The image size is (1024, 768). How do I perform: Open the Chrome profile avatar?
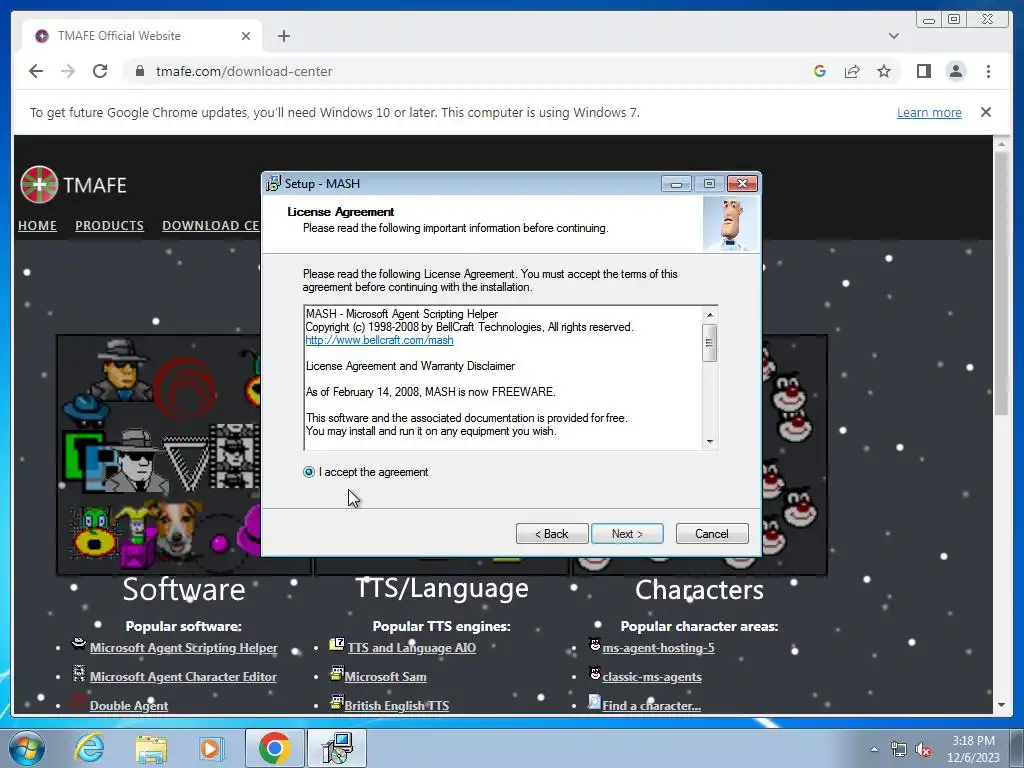point(955,71)
